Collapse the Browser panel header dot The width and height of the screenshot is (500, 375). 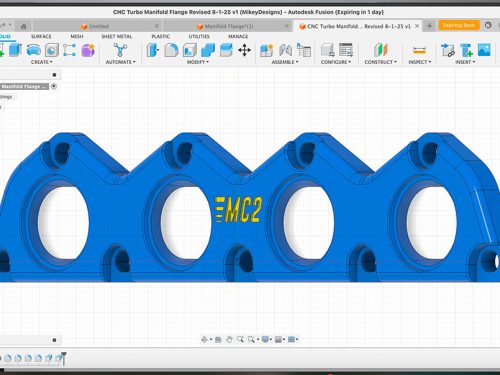(54, 75)
